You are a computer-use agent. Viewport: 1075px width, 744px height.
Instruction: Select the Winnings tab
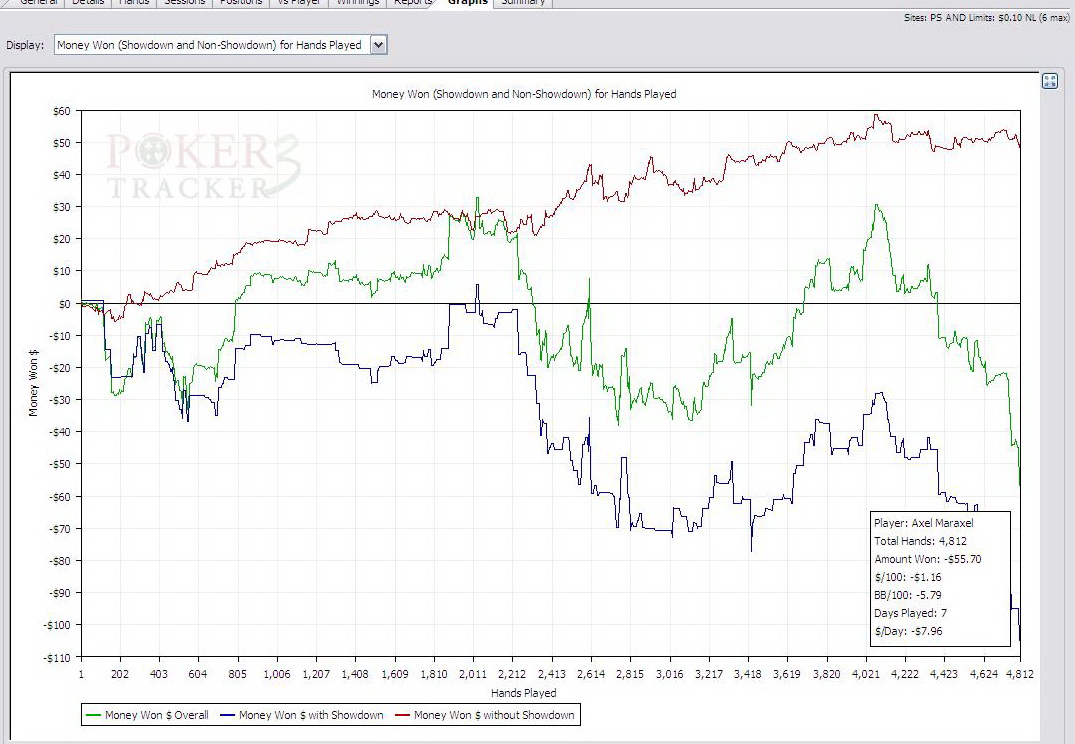[x=357, y=3]
